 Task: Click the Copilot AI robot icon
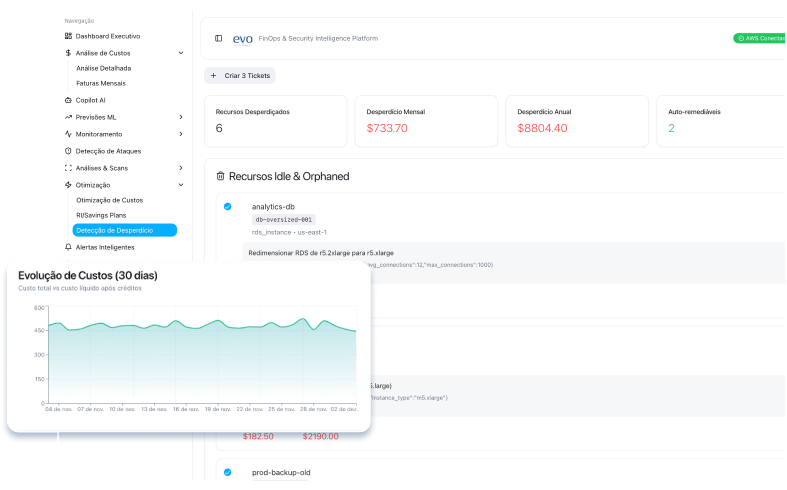(x=68, y=100)
